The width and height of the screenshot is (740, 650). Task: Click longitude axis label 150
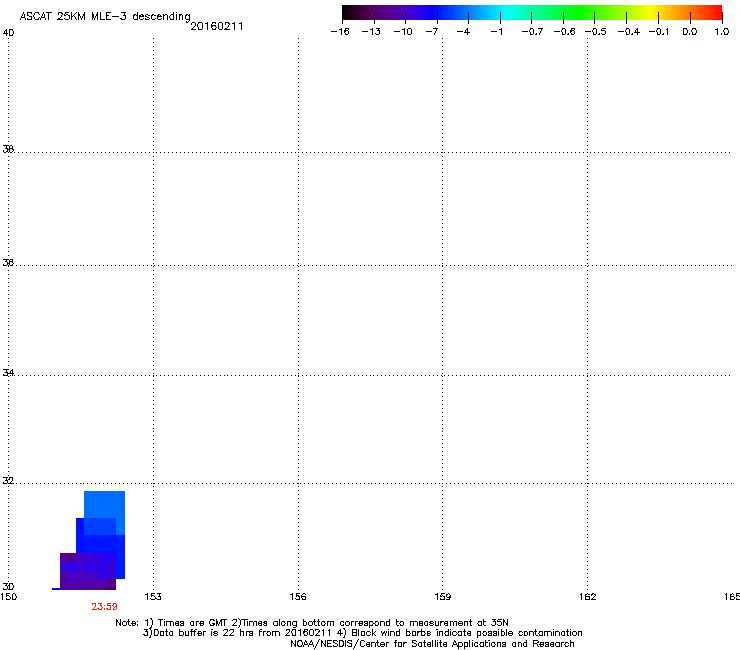[8, 597]
